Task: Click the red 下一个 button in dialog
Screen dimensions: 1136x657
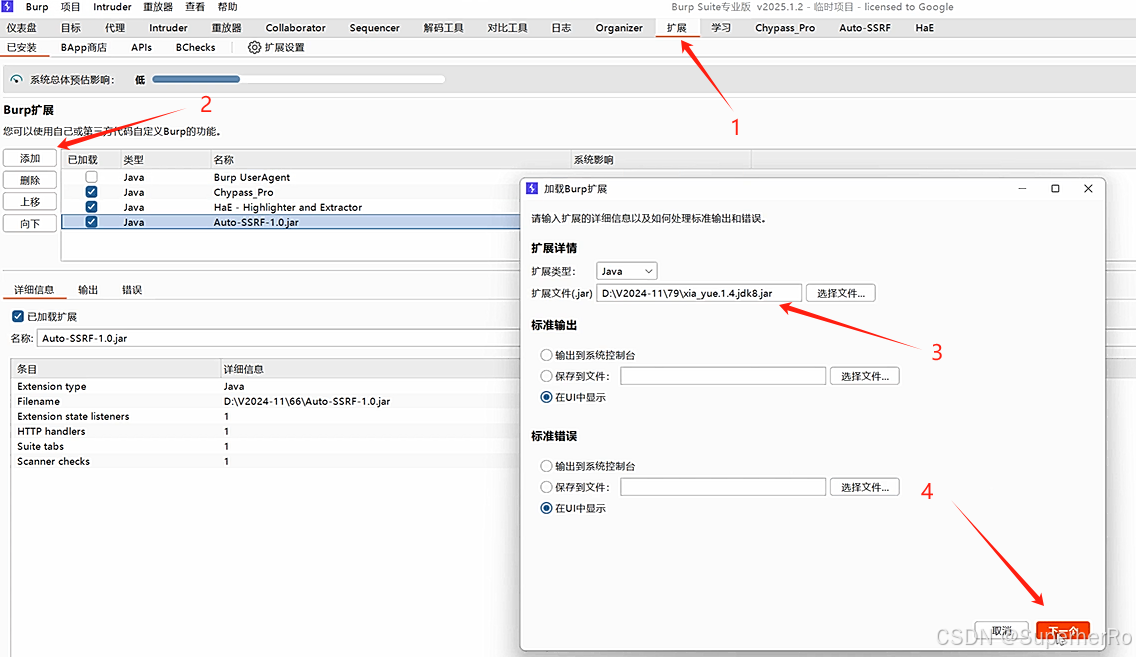Action: 1063,631
